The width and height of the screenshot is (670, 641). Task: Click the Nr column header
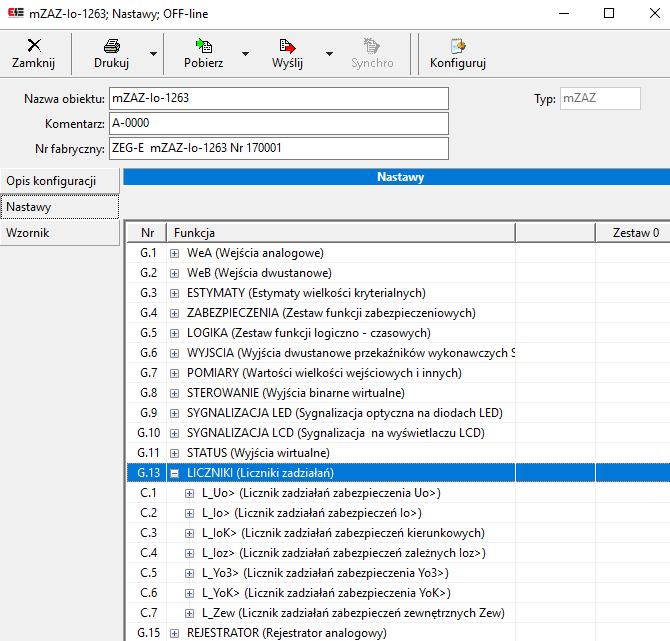pyautogui.click(x=147, y=233)
